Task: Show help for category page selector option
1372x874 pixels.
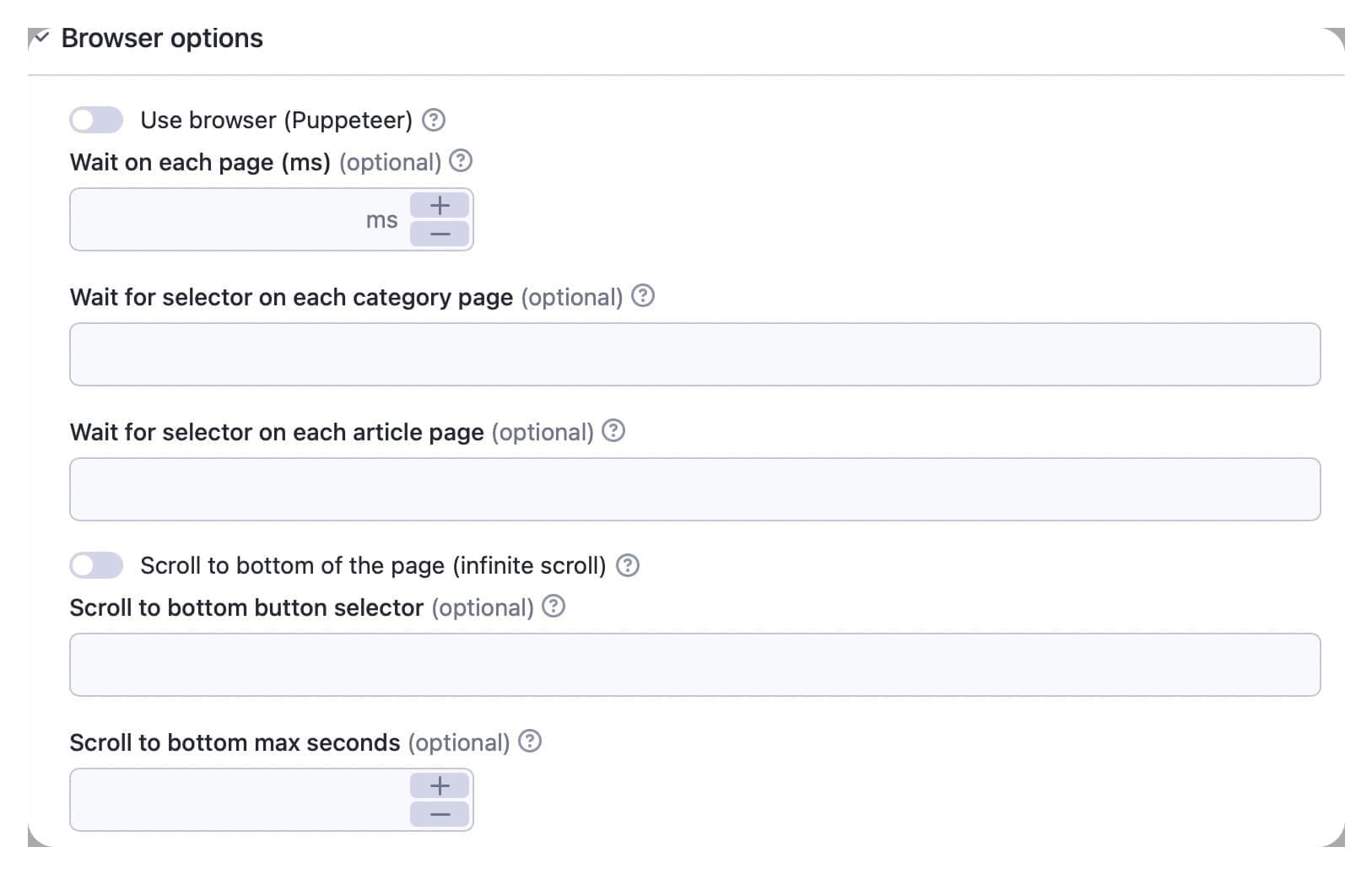Action: coord(642,296)
